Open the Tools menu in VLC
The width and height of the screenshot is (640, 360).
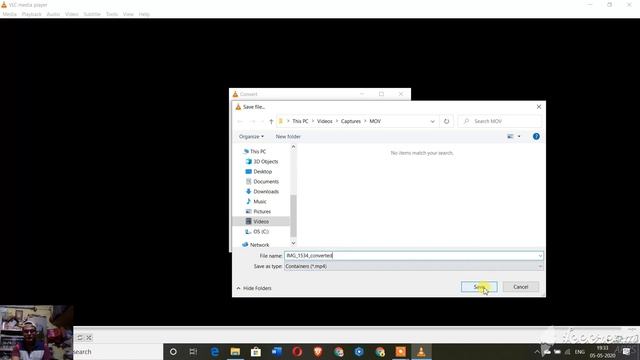[111, 14]
